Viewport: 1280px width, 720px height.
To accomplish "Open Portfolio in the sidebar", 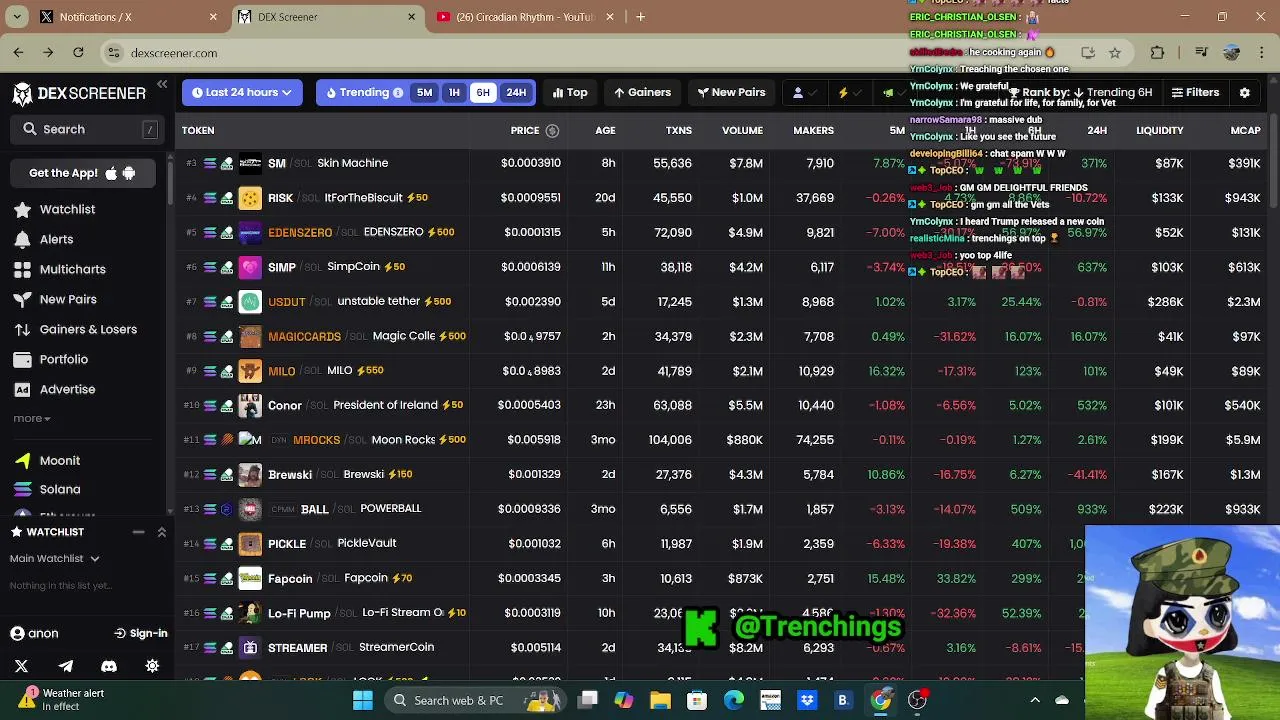I will click(51, 359).
